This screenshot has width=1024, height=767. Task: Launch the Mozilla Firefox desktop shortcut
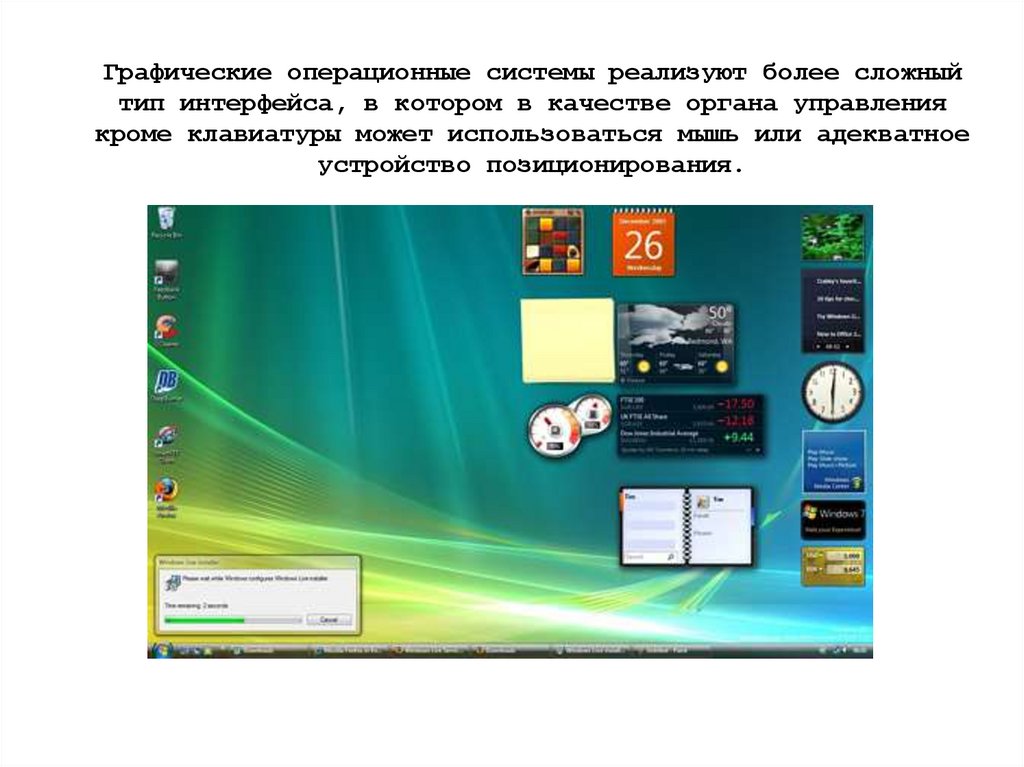tap(167, 498)
